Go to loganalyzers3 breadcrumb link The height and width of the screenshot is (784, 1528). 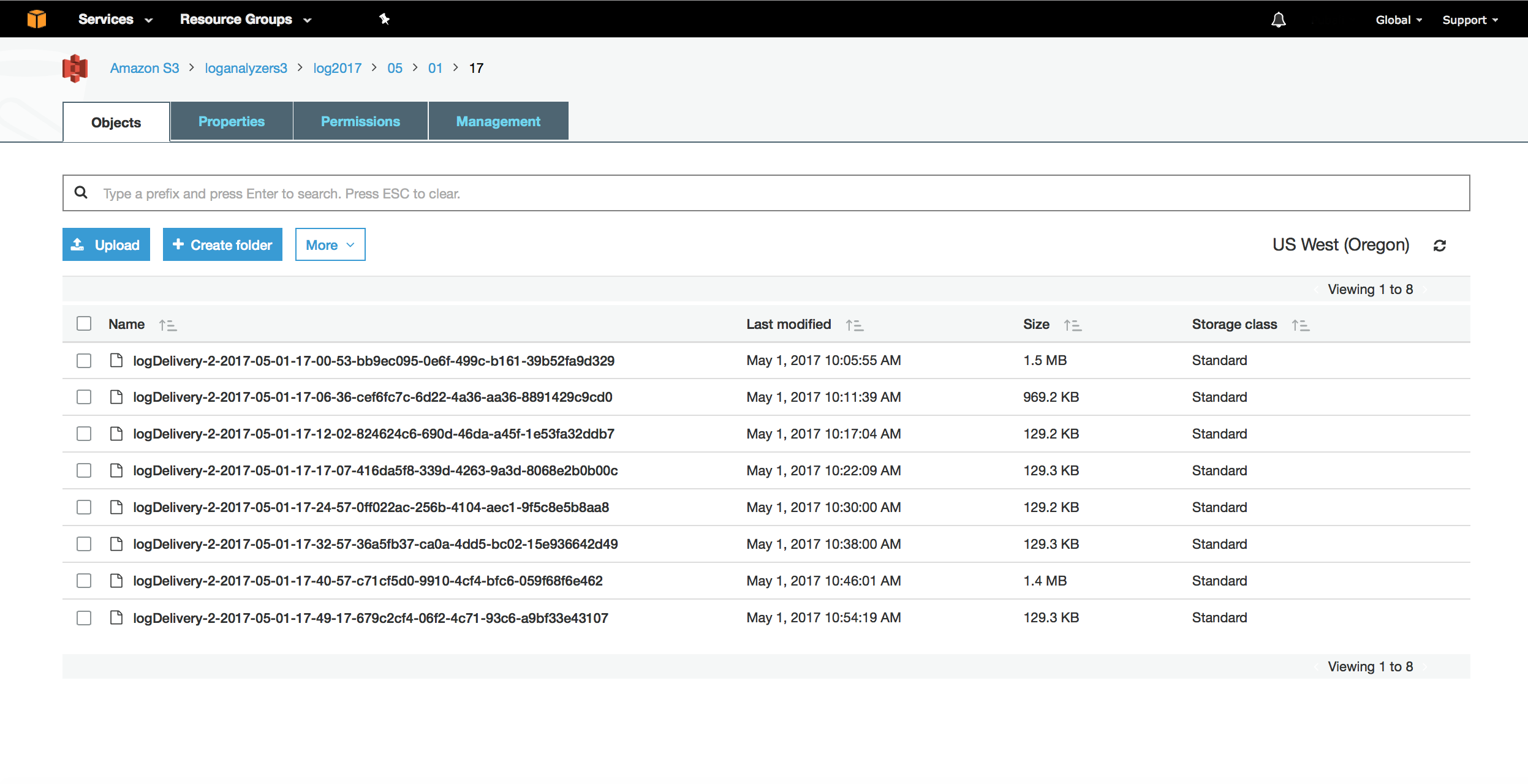point(246,68)
